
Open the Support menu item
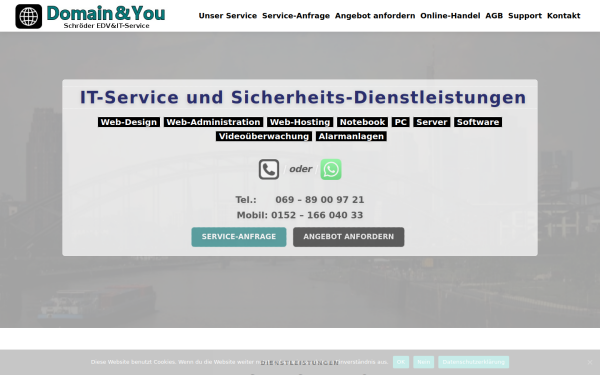tap(525, 16)
